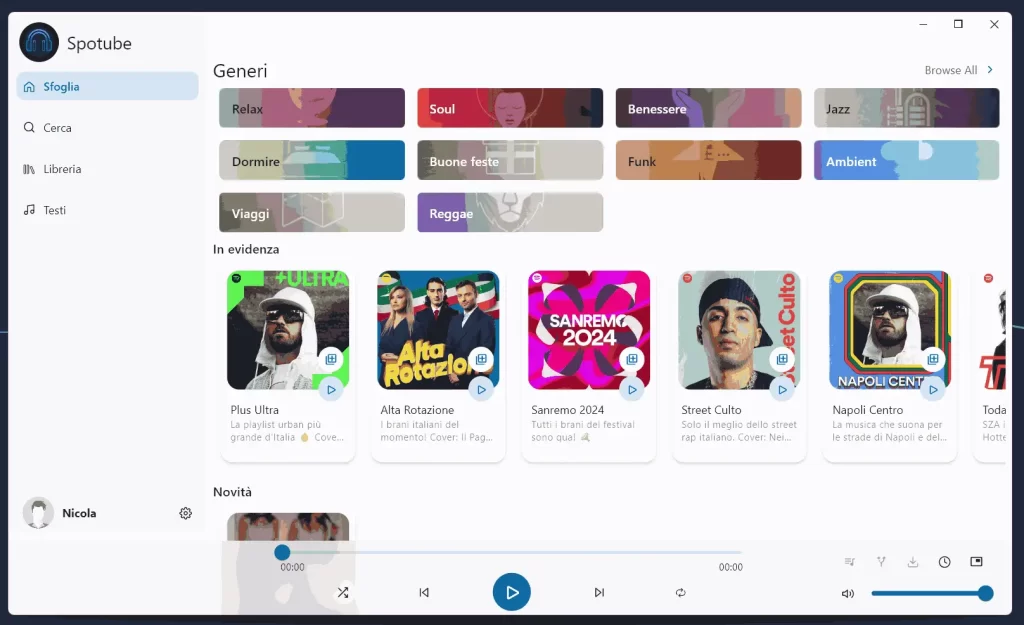Open the Reggae genre card
The image size is (1024, 625).
510,212
